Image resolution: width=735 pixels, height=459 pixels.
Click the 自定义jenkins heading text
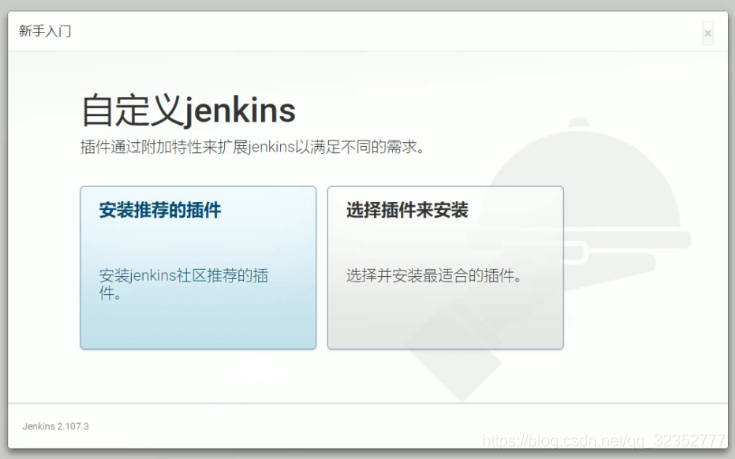coord(188,111)
